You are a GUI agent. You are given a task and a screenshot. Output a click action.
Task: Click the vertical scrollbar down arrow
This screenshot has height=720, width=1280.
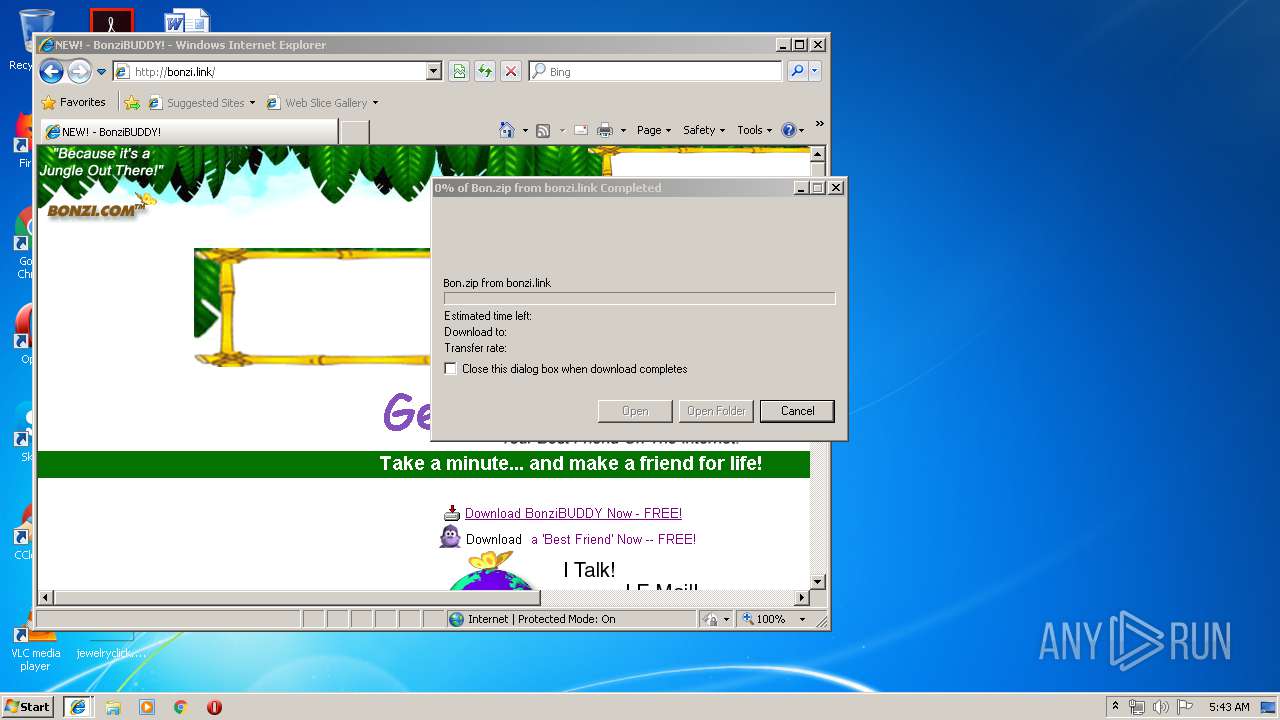(817, 581)
